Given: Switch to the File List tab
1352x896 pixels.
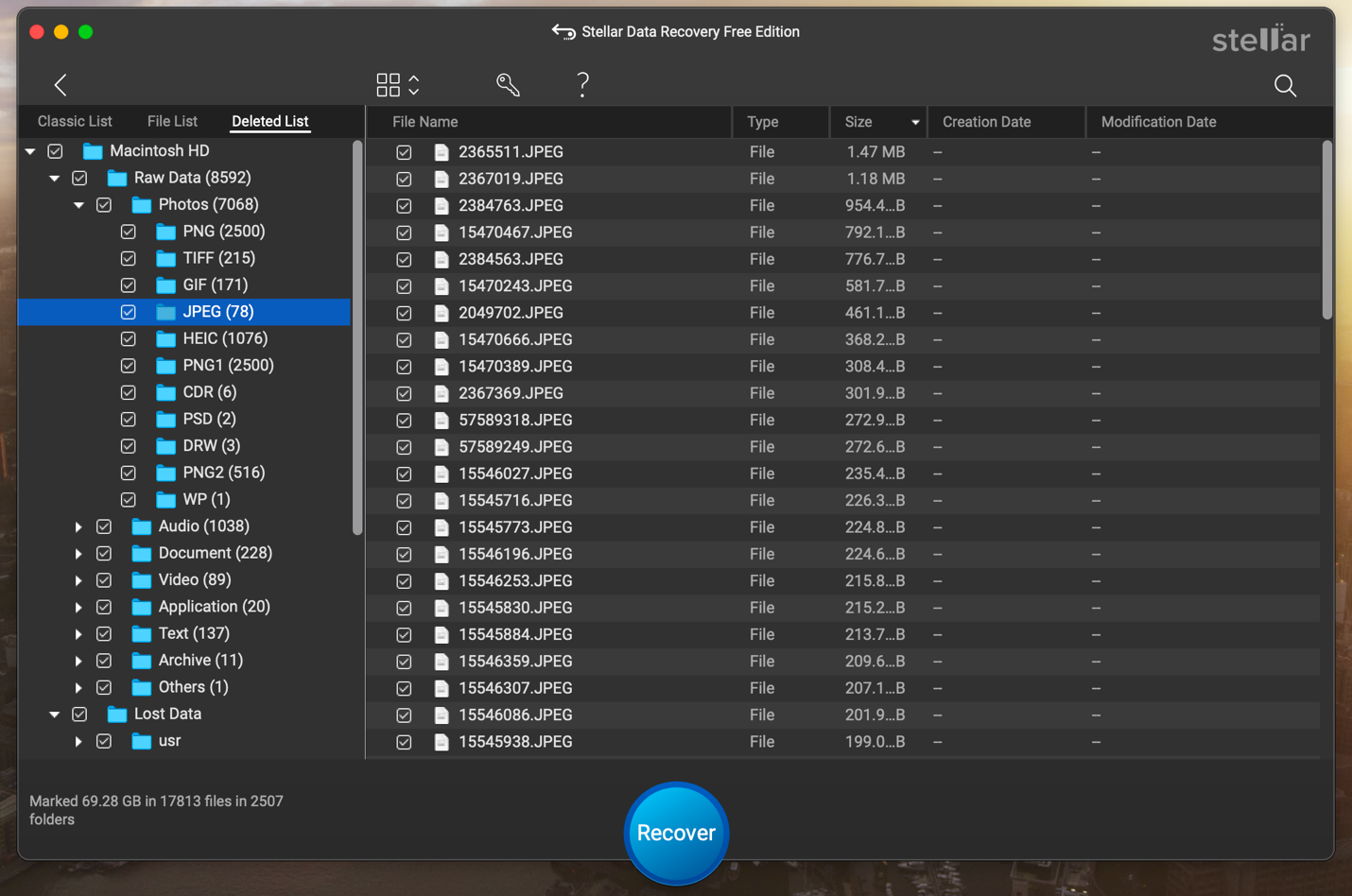Looking at the screenshot, I should point(172,121).
